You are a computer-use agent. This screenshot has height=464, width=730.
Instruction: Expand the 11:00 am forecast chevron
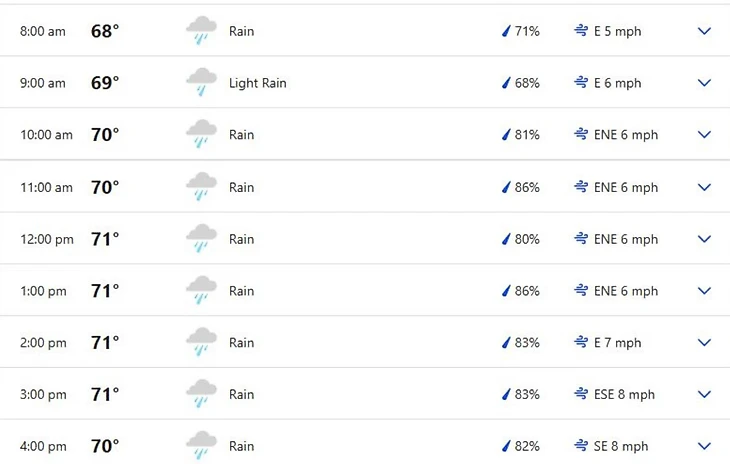704,187
